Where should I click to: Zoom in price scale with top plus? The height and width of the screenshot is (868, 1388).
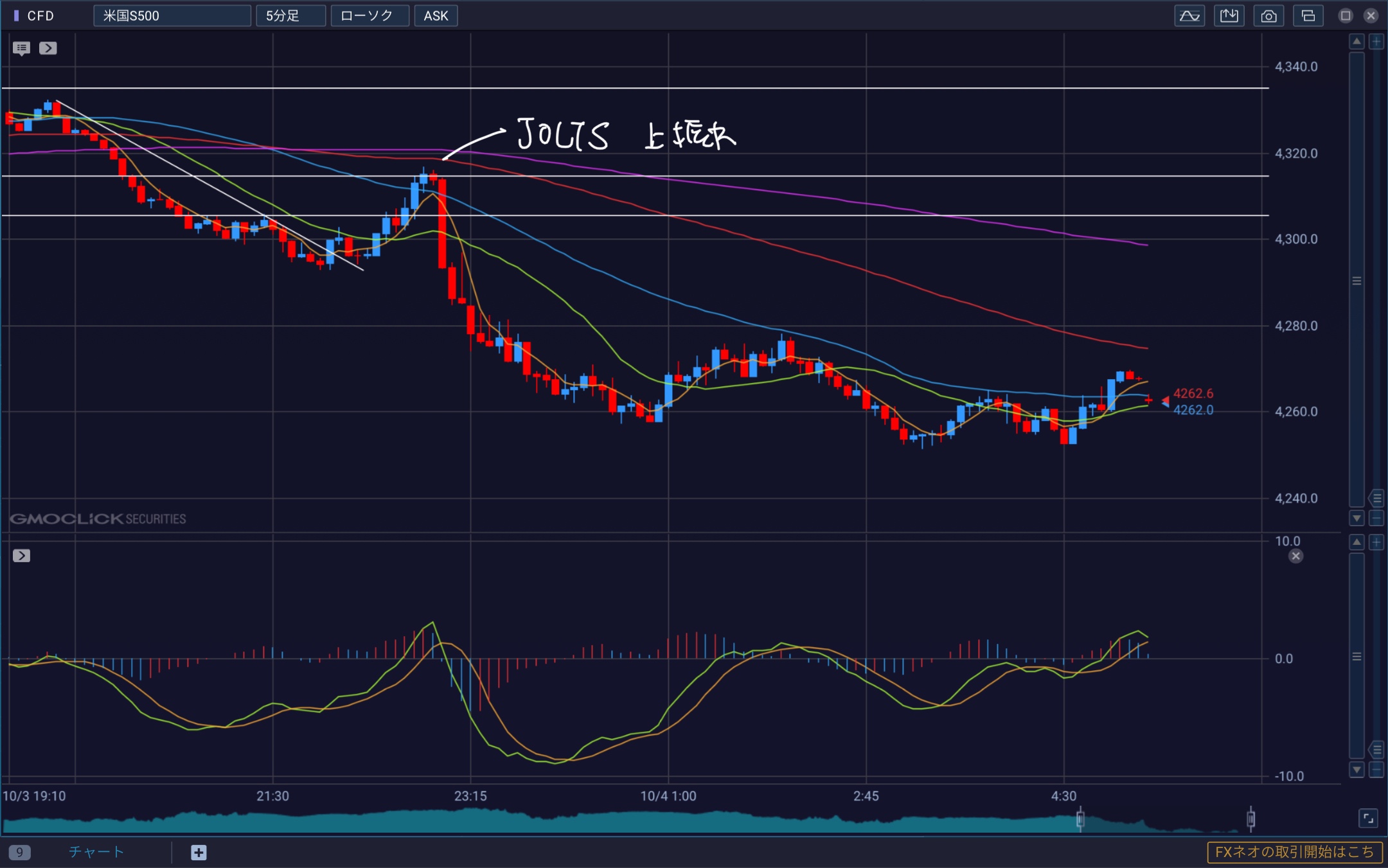1376,42
